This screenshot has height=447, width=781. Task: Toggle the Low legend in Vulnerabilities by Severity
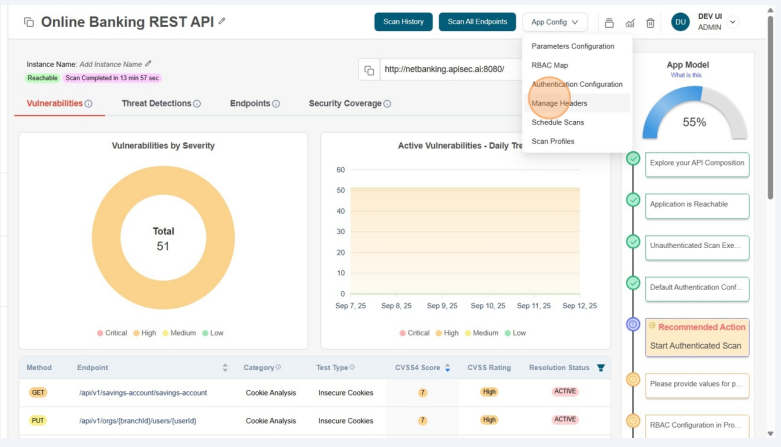point(212,333)
